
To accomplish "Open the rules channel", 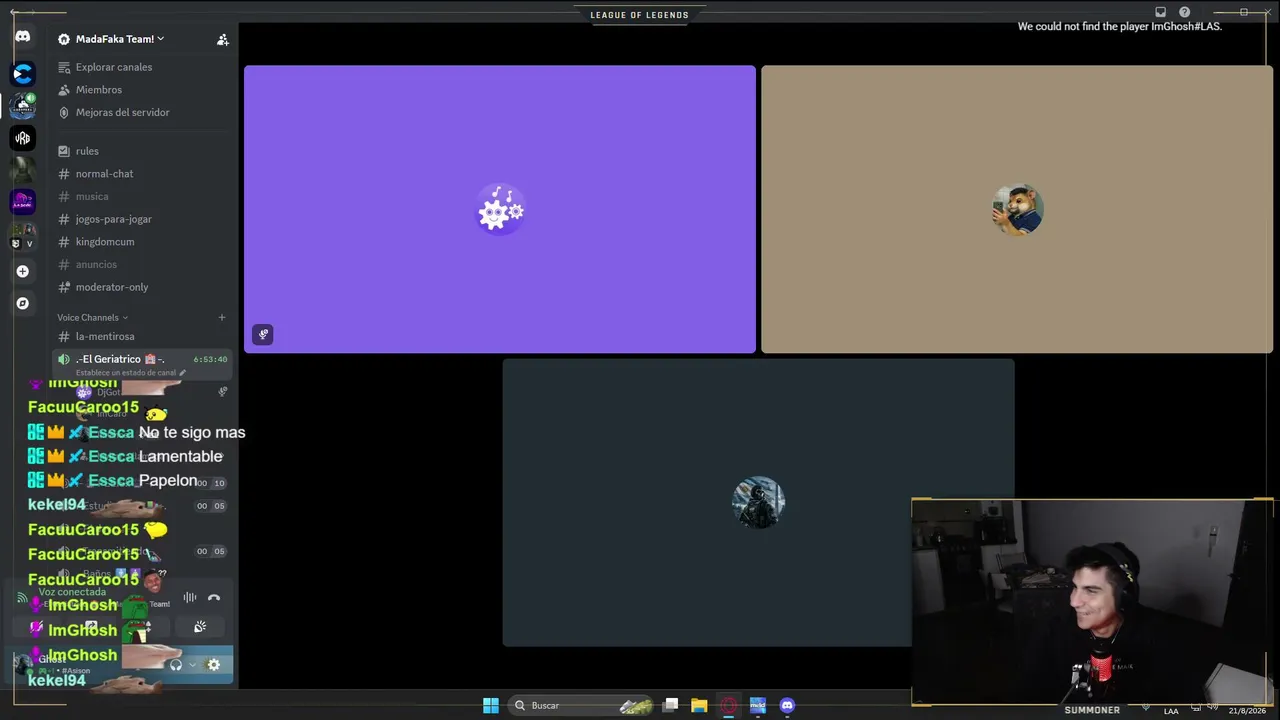I will coord(87,151).
